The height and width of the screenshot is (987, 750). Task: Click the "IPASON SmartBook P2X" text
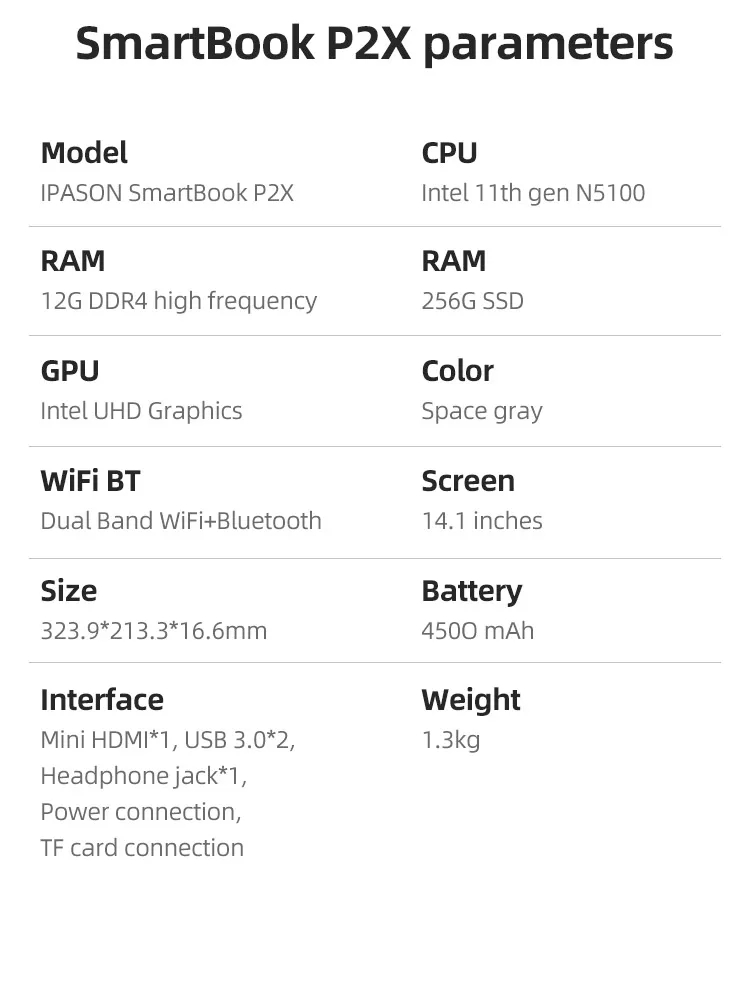coord(167,193)
